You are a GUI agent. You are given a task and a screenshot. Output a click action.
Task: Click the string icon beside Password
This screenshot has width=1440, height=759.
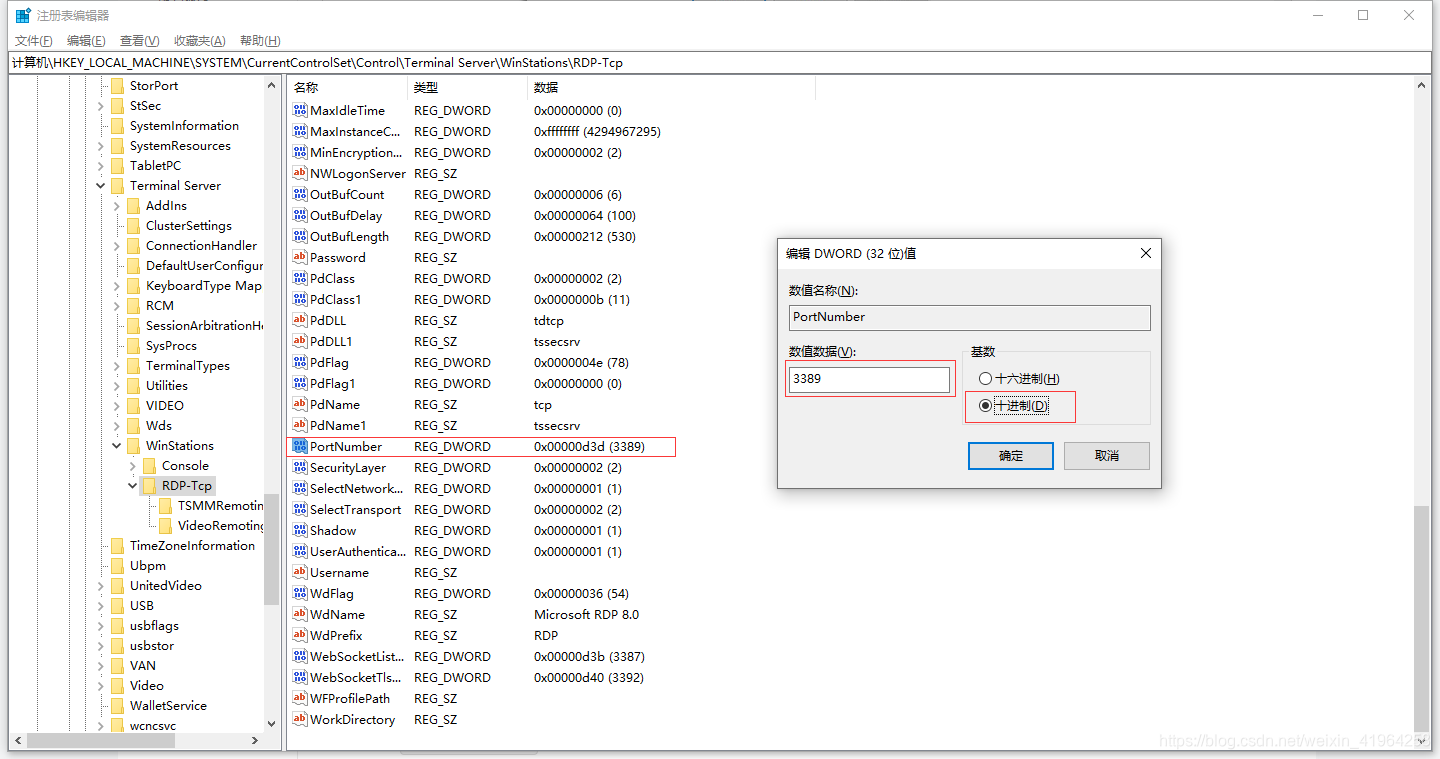[x=300, y=257]
